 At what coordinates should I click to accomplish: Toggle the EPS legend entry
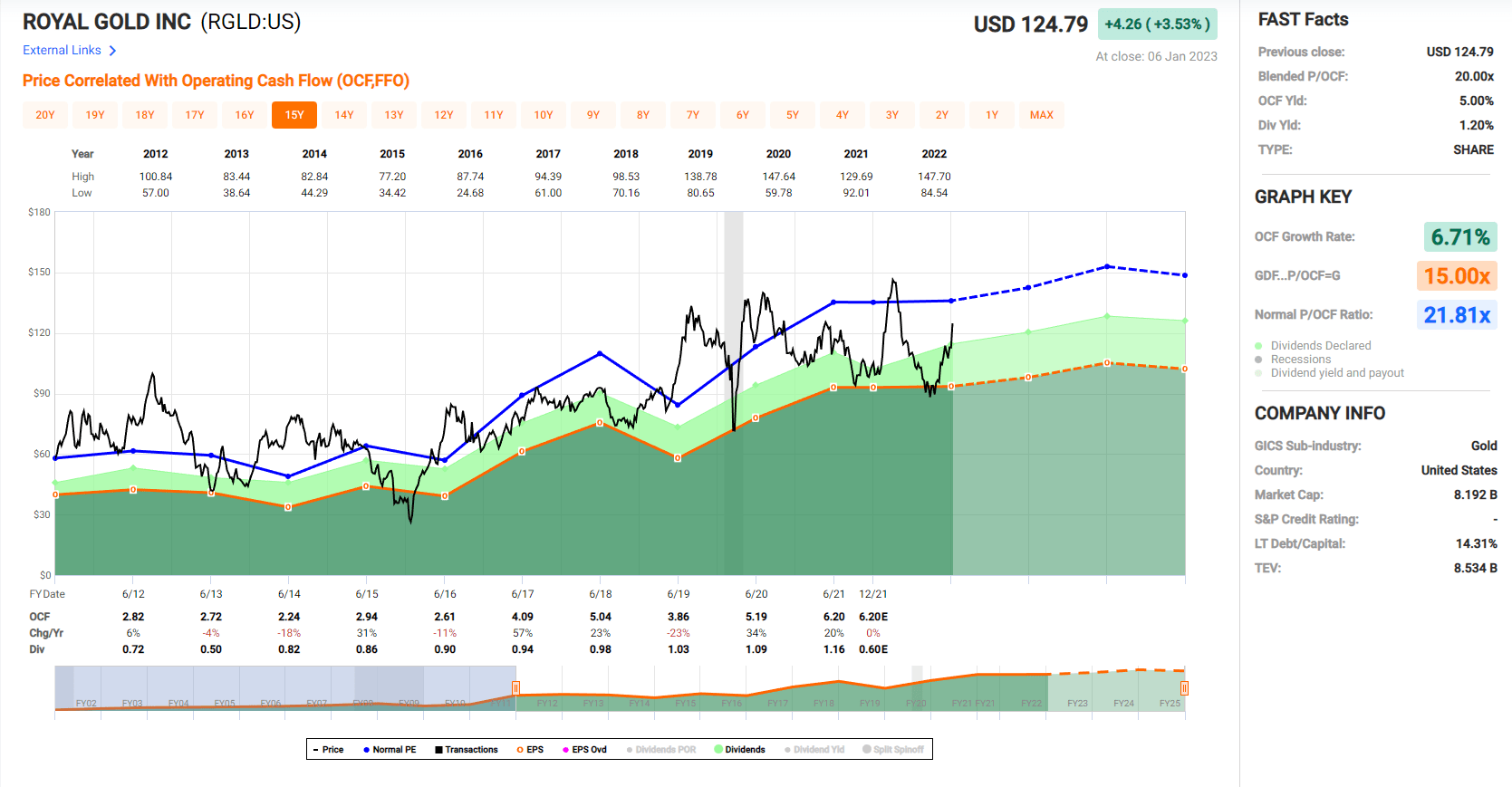tap(530, 750)
